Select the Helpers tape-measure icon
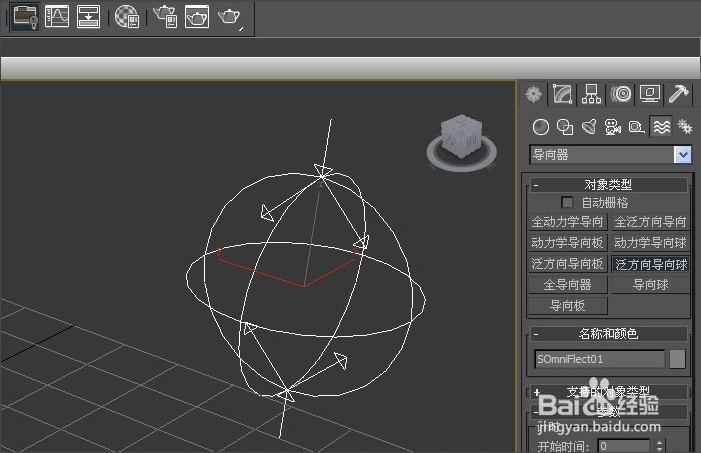 637,127
